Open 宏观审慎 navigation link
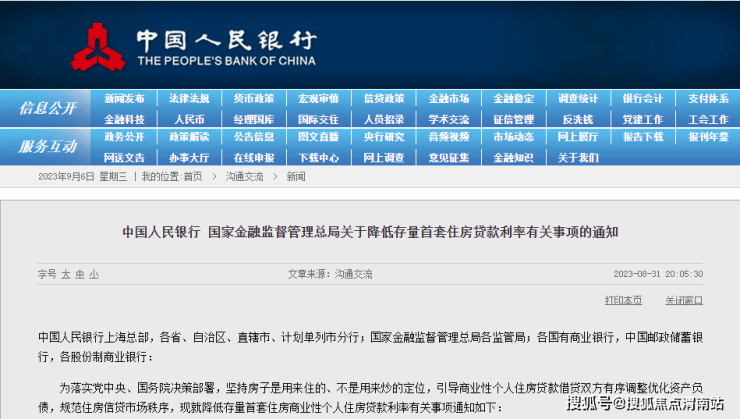Viewport: 740px width, 419px height. pyautogui.click(x=319, y=99)
